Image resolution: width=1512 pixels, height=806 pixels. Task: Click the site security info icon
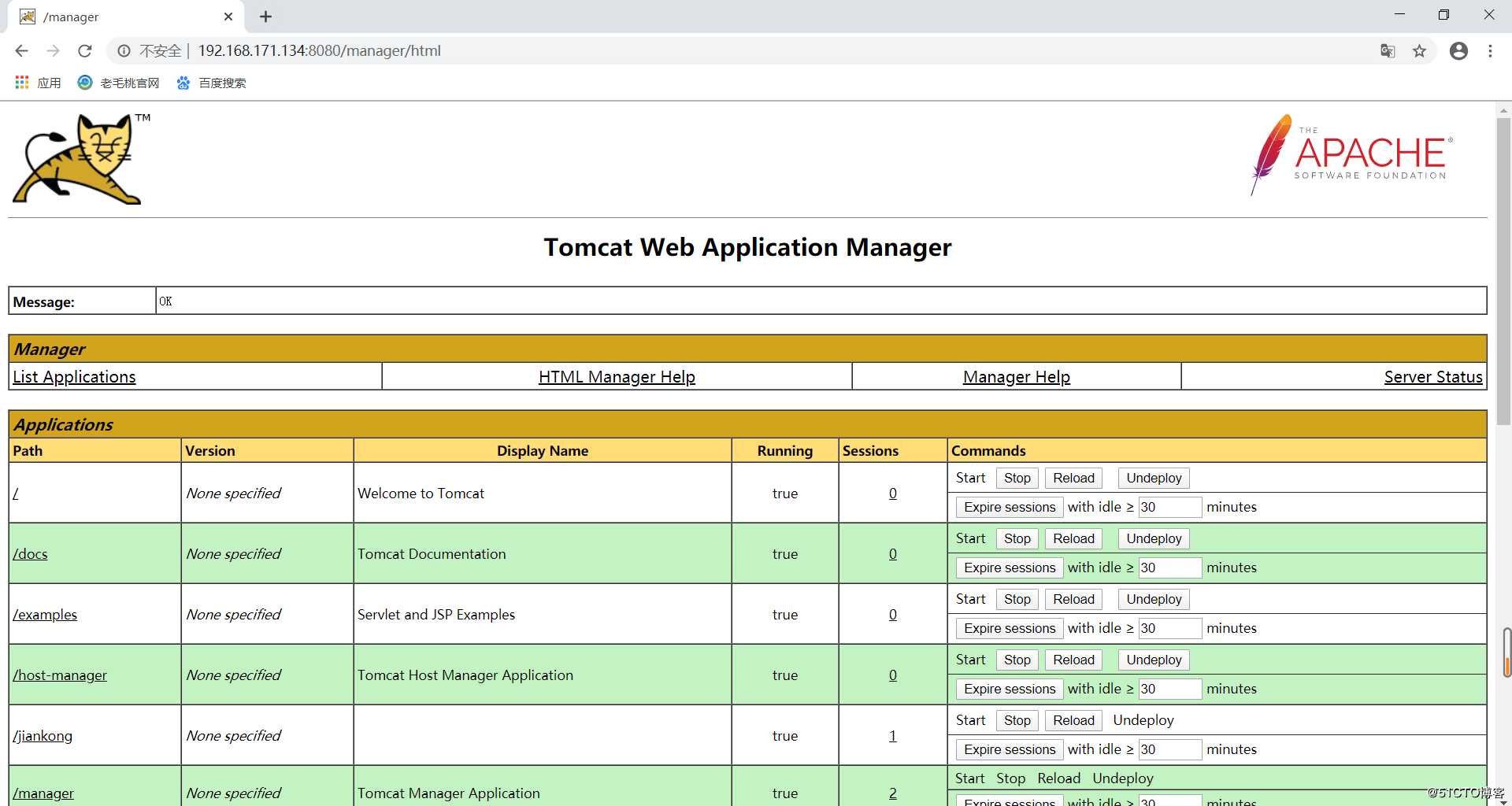pos(124,51)
